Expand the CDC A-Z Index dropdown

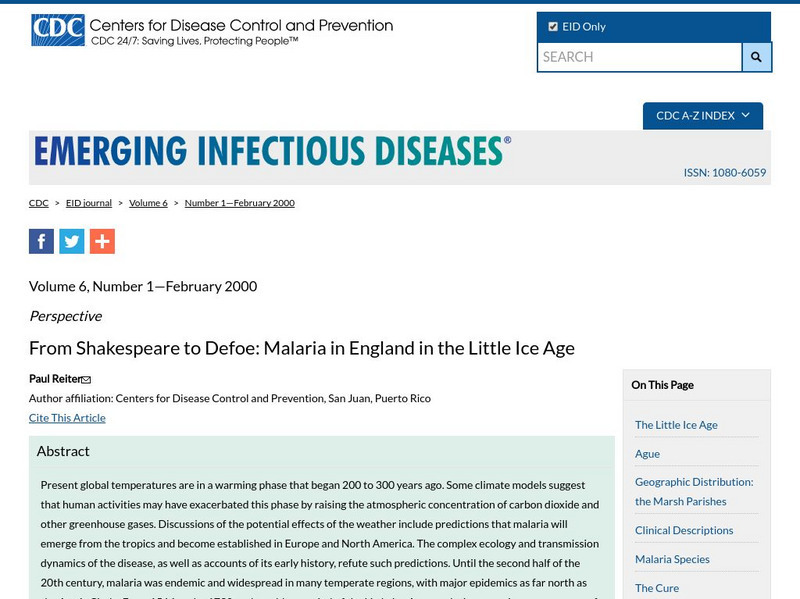[x=702, y=116]
